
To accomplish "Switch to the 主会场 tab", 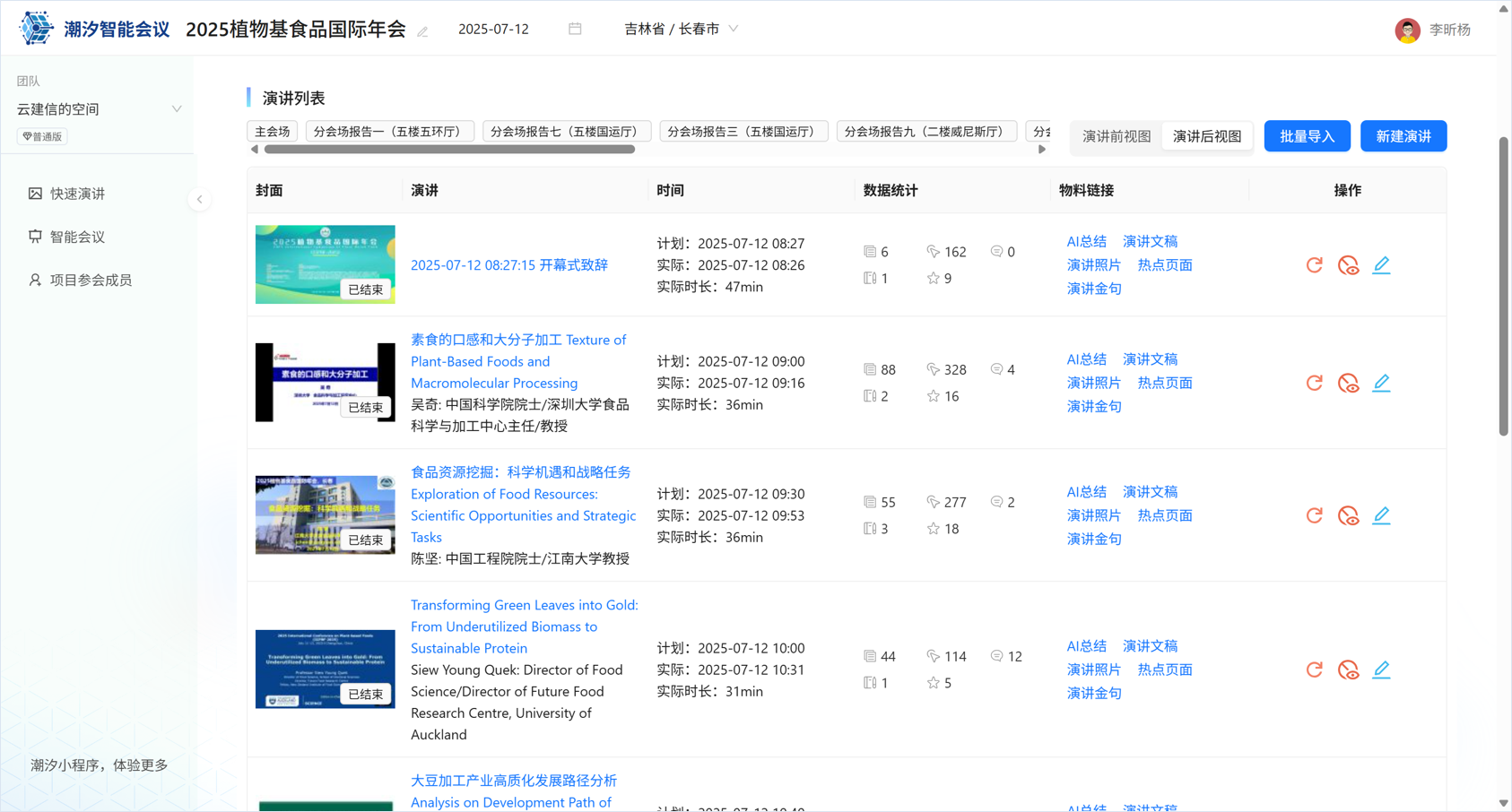I will tap(272, 130).
